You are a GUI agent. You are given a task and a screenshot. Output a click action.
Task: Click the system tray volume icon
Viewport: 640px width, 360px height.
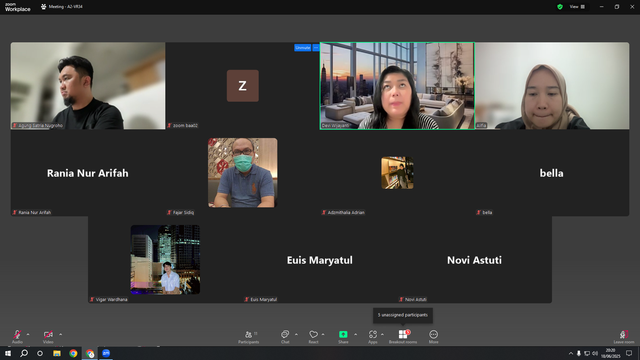pyautogui.click(x=595, y=353)
